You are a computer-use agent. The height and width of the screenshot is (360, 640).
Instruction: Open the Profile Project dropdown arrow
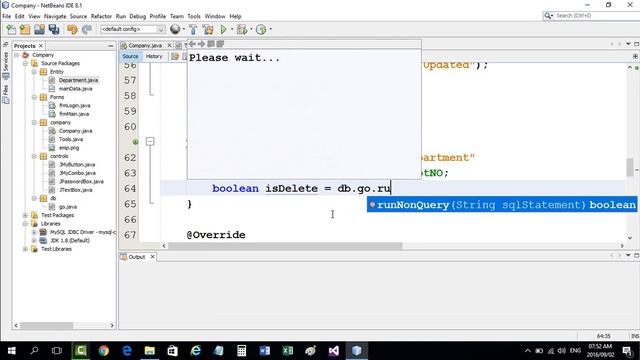[x=270, y=29]
